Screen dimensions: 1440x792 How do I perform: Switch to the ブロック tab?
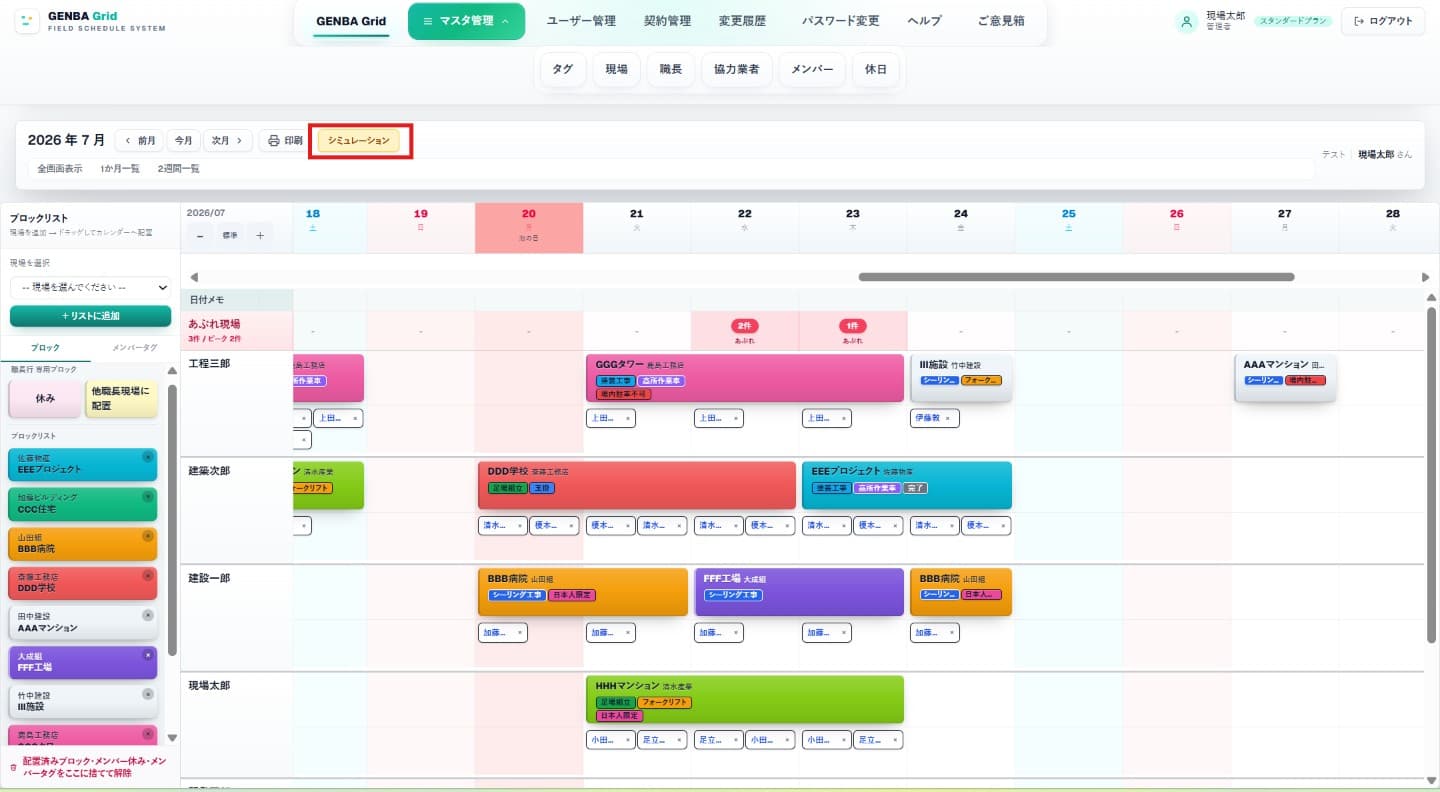coord(46,348)
